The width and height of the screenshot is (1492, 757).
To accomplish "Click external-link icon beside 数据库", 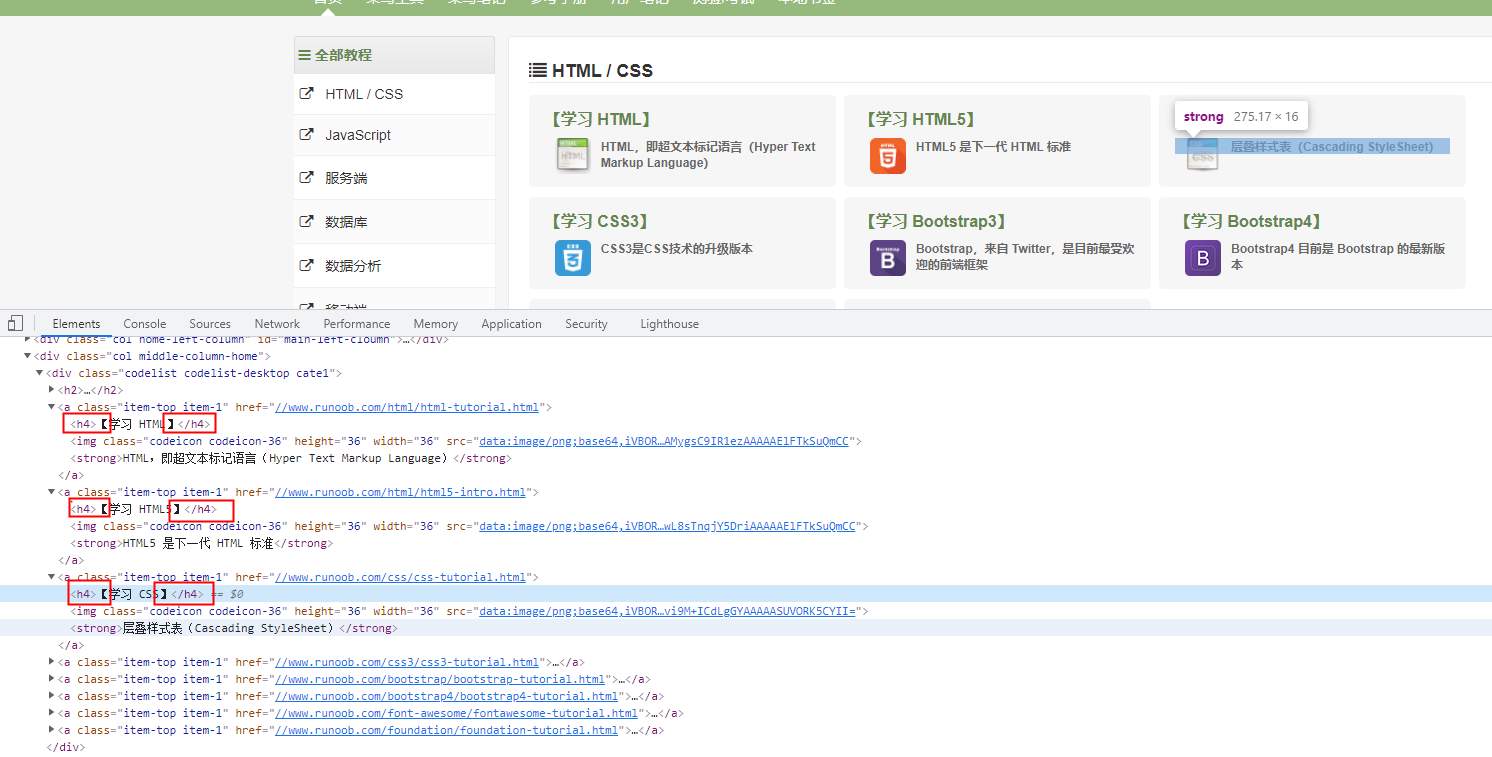I will pyautogui.click(x=307, y=221).
